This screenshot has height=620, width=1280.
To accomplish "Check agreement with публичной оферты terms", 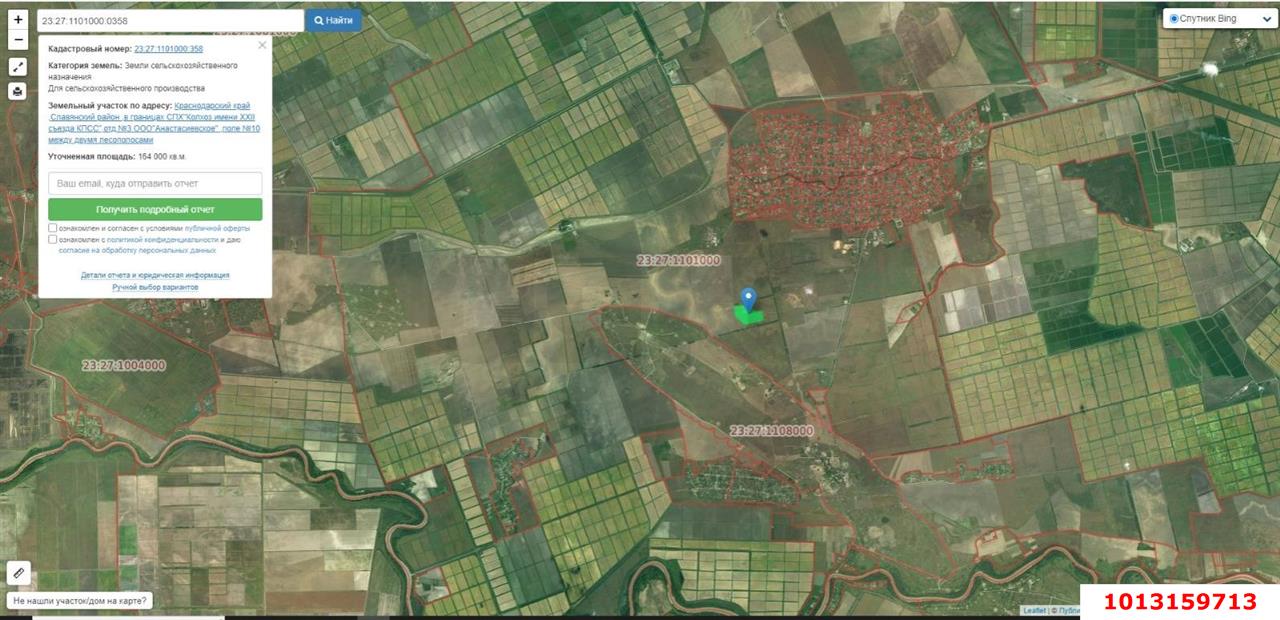I will (52, 228).
